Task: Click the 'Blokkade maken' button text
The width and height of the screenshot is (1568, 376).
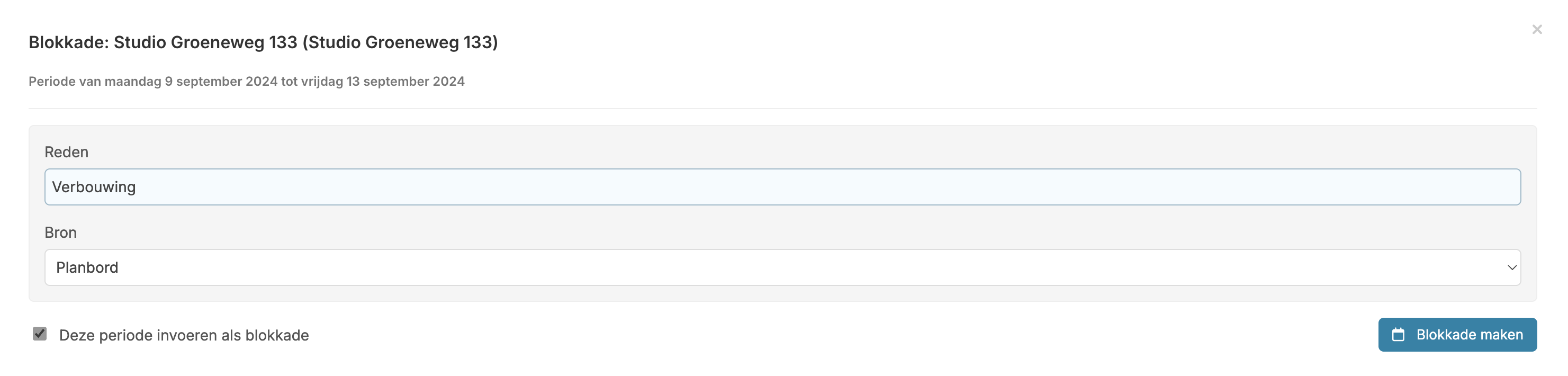Action: [1470, 335]
